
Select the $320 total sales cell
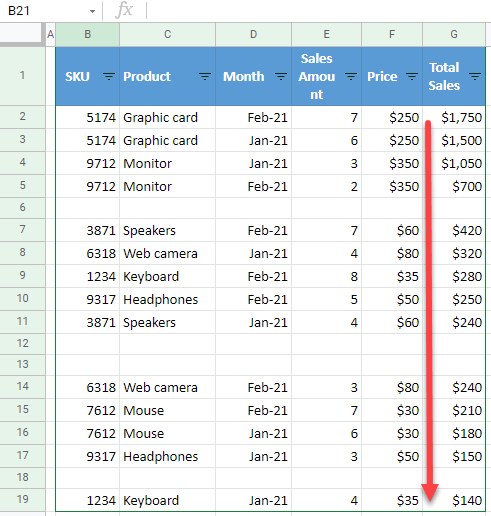coord(454,253)
